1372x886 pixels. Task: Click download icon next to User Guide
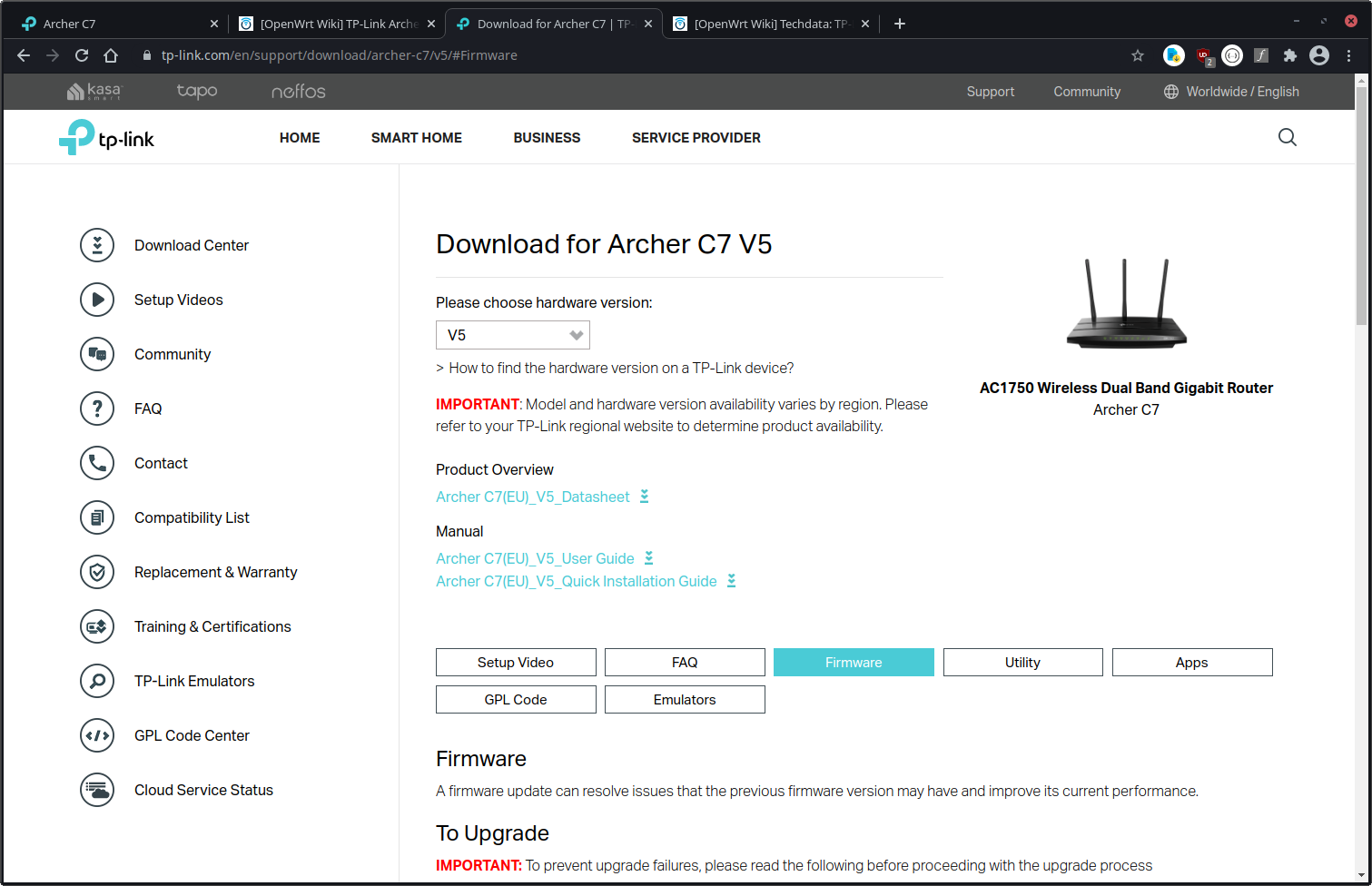[x=648, y=558]
